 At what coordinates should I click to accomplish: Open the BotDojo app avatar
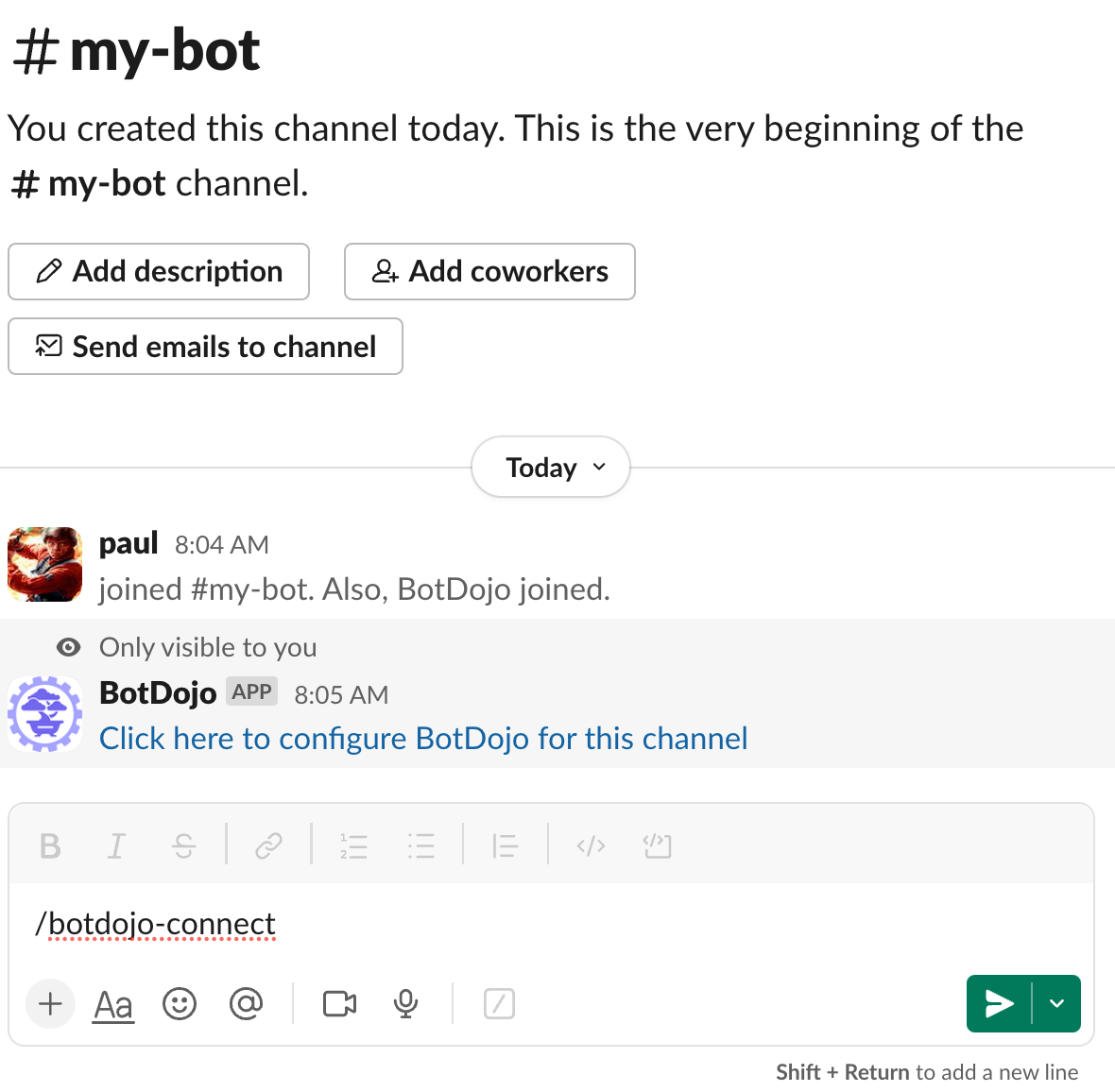click(44, 714)
